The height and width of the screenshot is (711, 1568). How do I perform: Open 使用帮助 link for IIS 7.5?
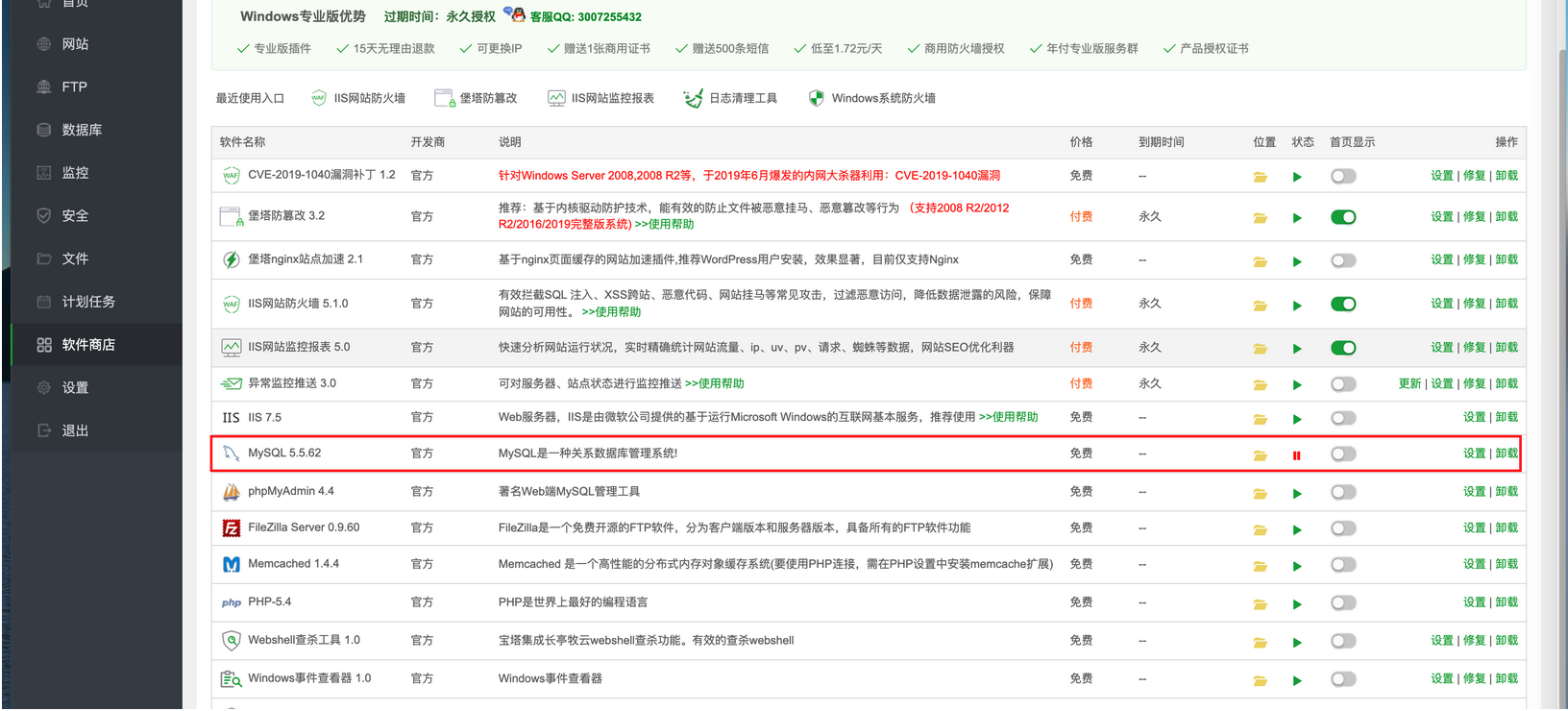click(1008, 417)
